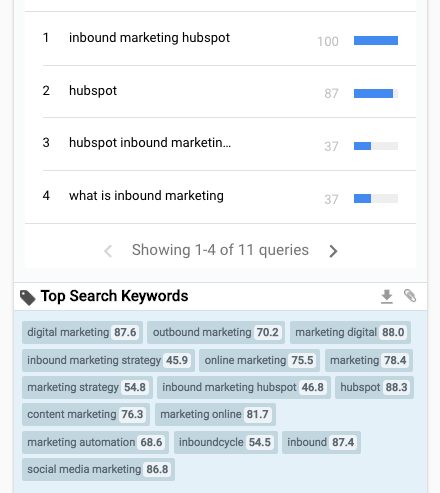Choose the 'inbound marketing strategy' keyword
Viewport: 440px width, 493px height.
pyautogui.click(x=108, y=360)
